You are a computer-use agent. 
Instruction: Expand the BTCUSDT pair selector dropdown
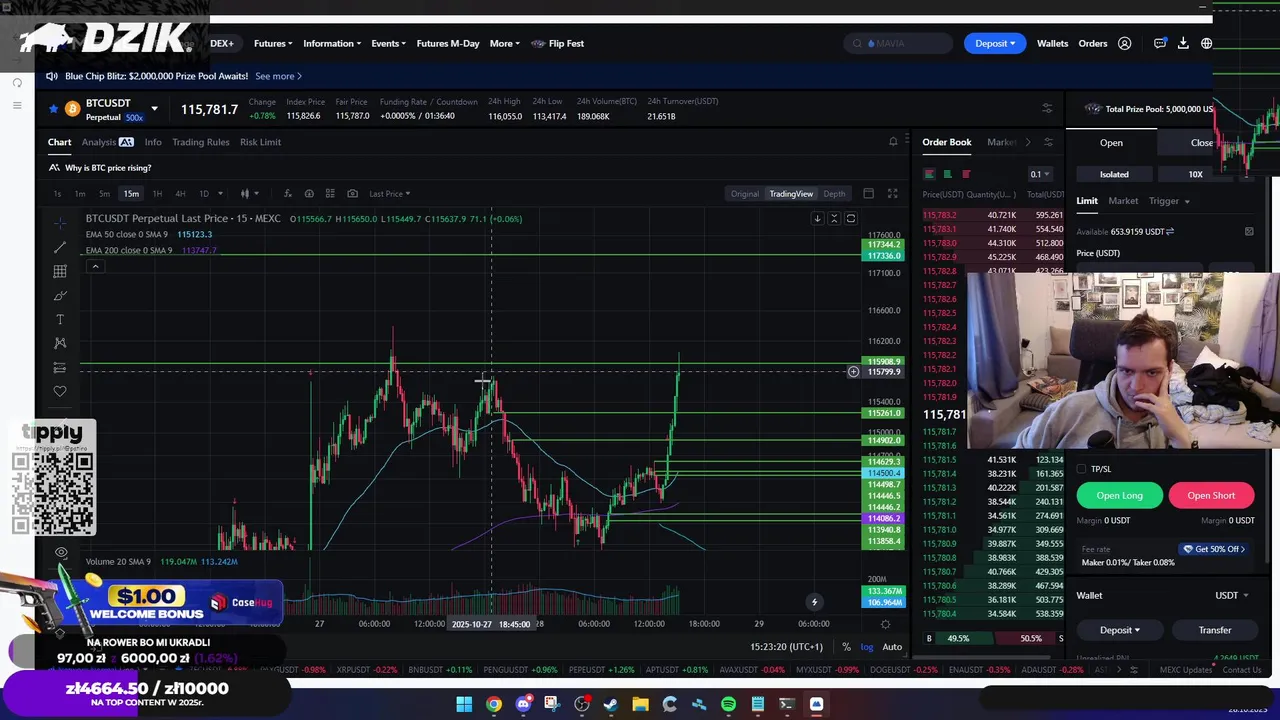click(x=154, y=108)
